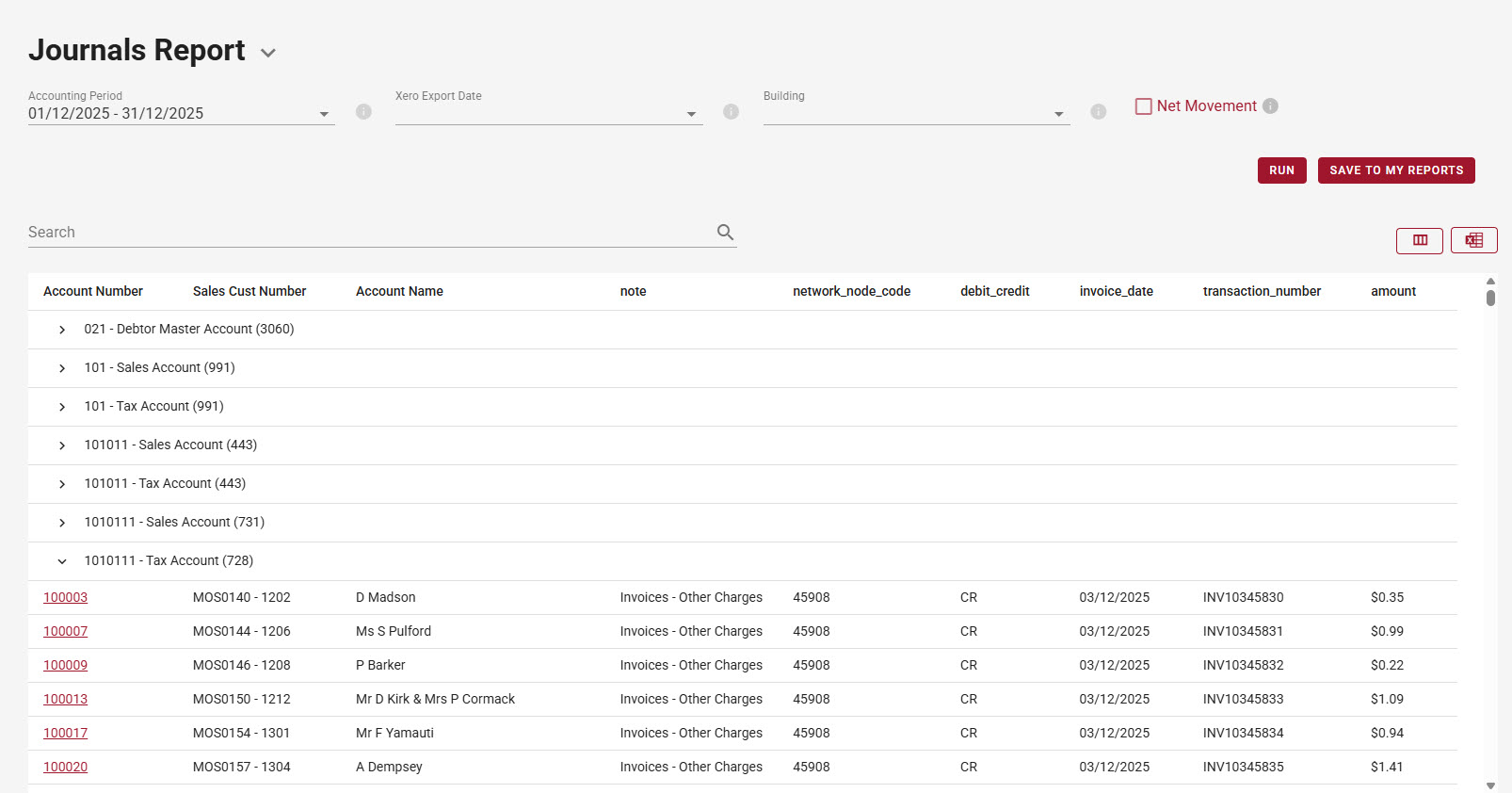Export report to Excel icon
This screenshot has width=1512, height=793.
[x=1474, y=240]
